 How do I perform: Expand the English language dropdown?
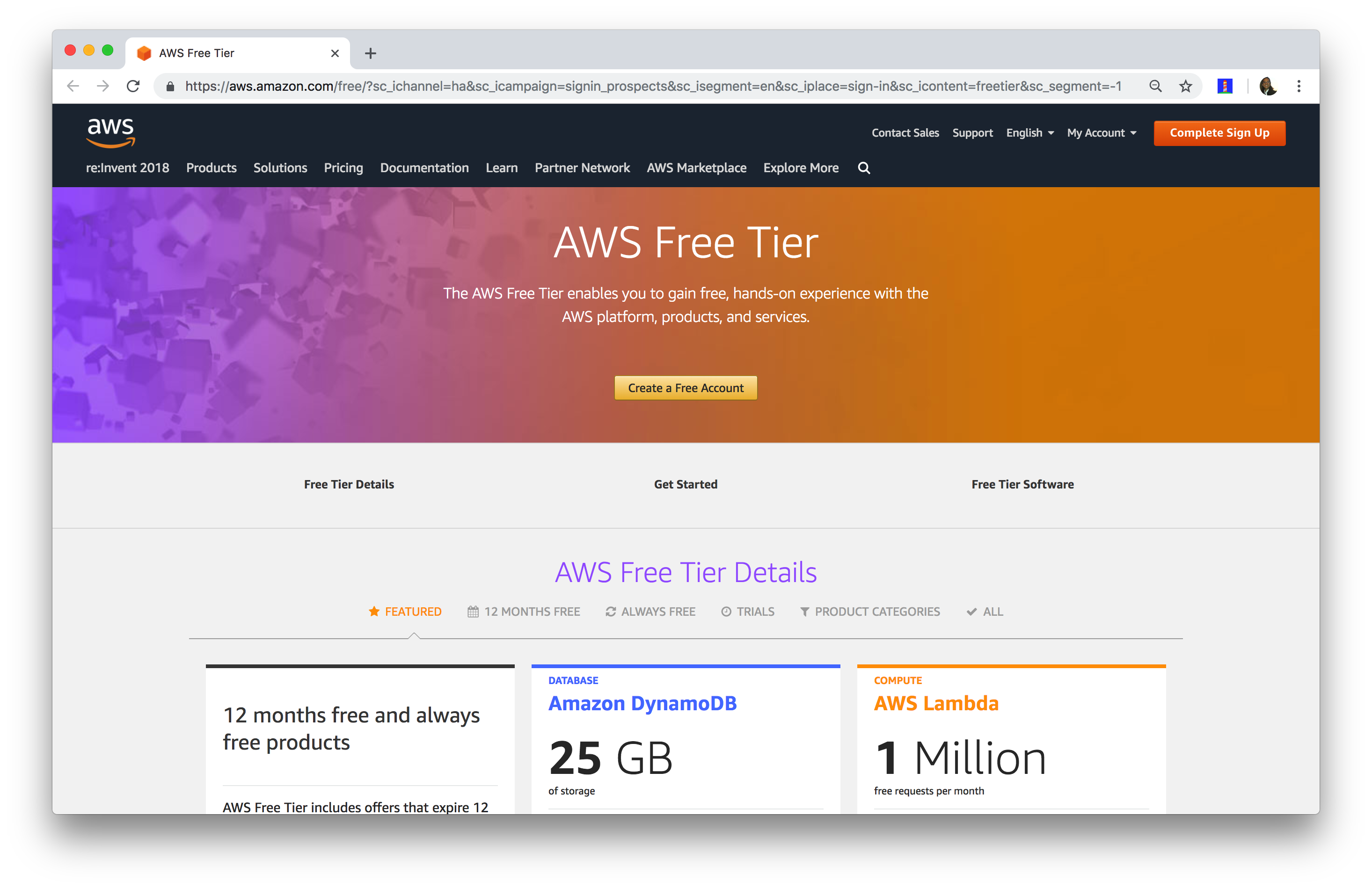click(1030, 132)
